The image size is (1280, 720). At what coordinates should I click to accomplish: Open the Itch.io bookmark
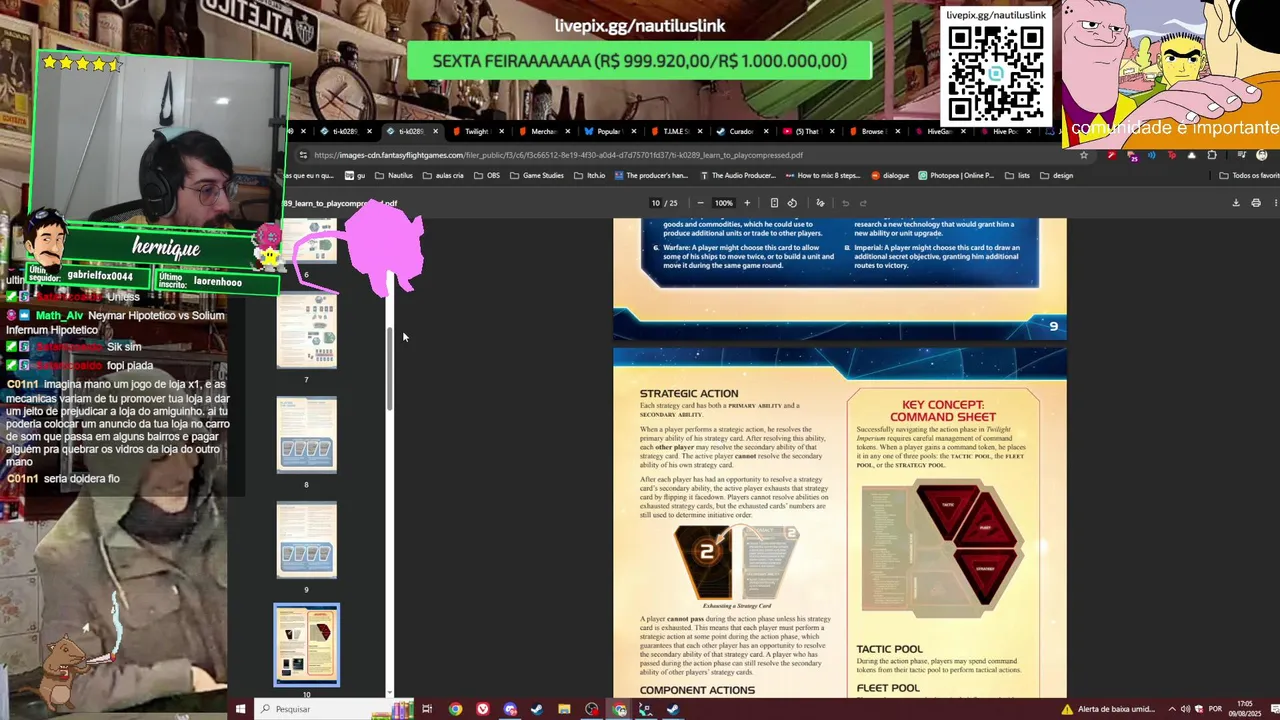(590, 175)
